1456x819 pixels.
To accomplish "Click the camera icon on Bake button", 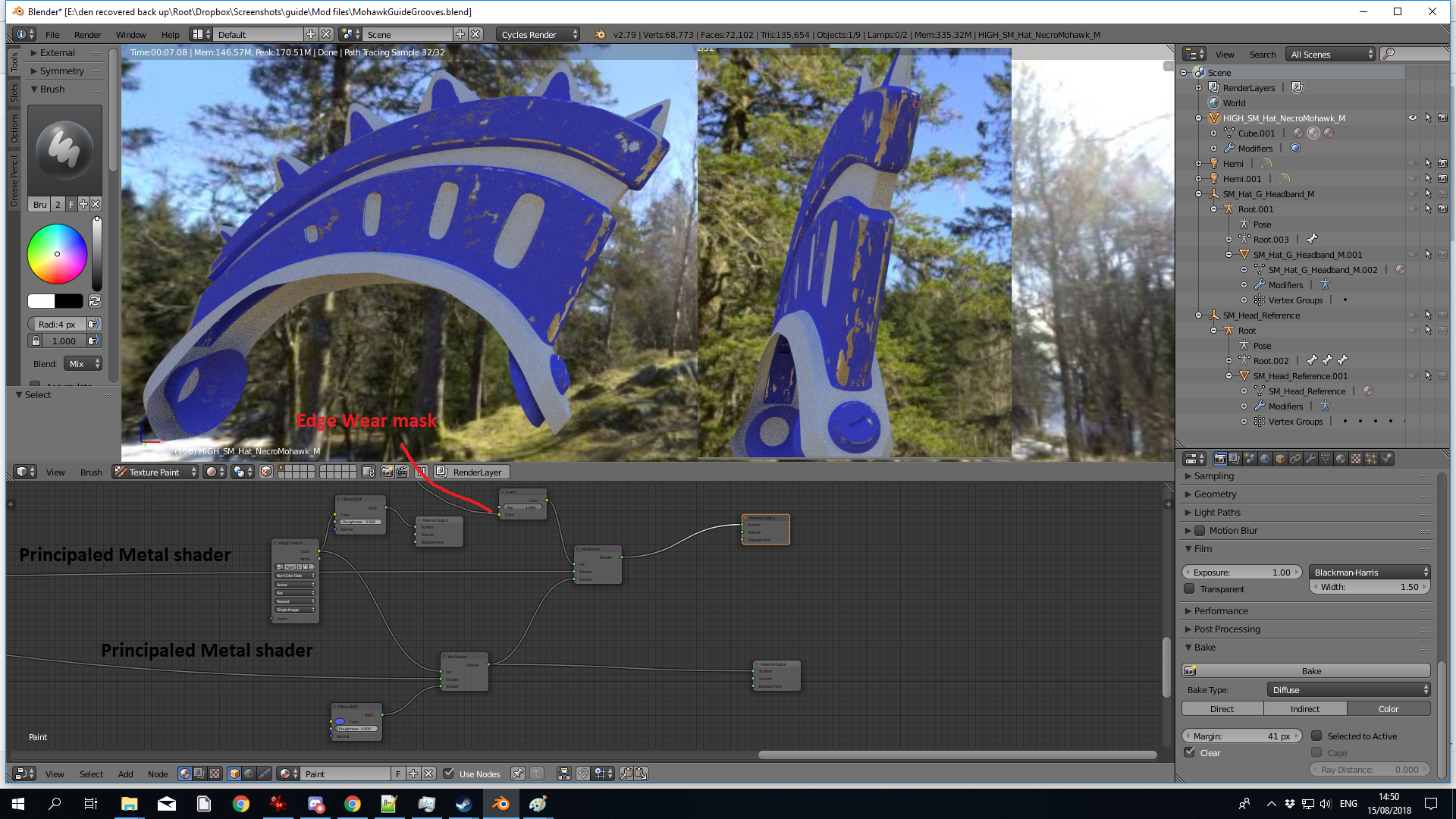I will (1191, 671).
